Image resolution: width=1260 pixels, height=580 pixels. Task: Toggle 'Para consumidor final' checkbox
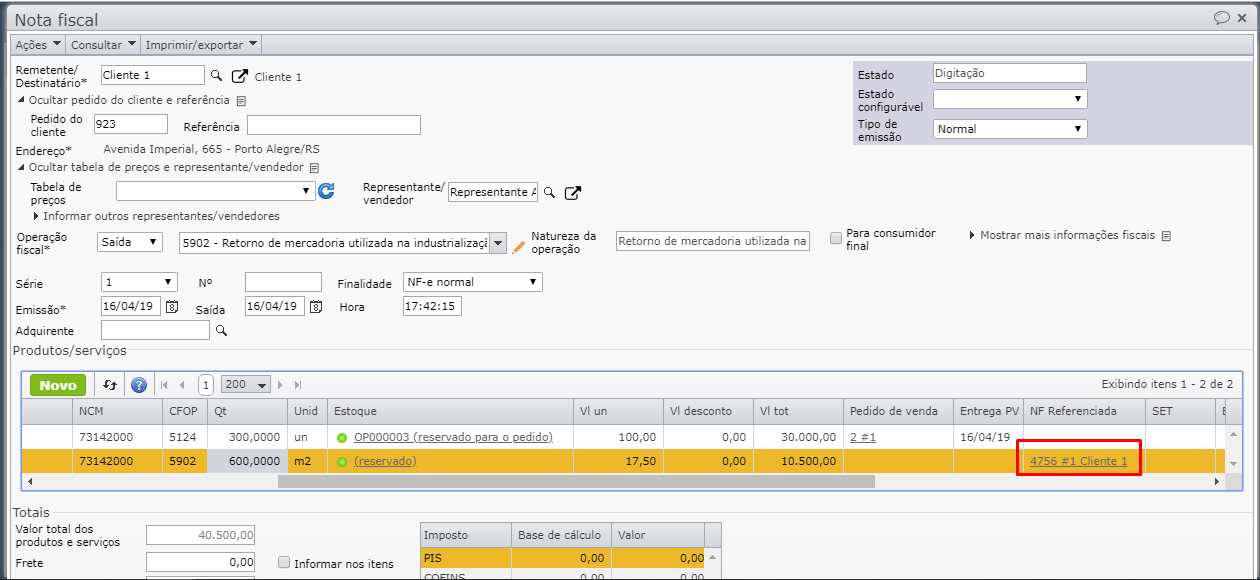pos(836,238)
